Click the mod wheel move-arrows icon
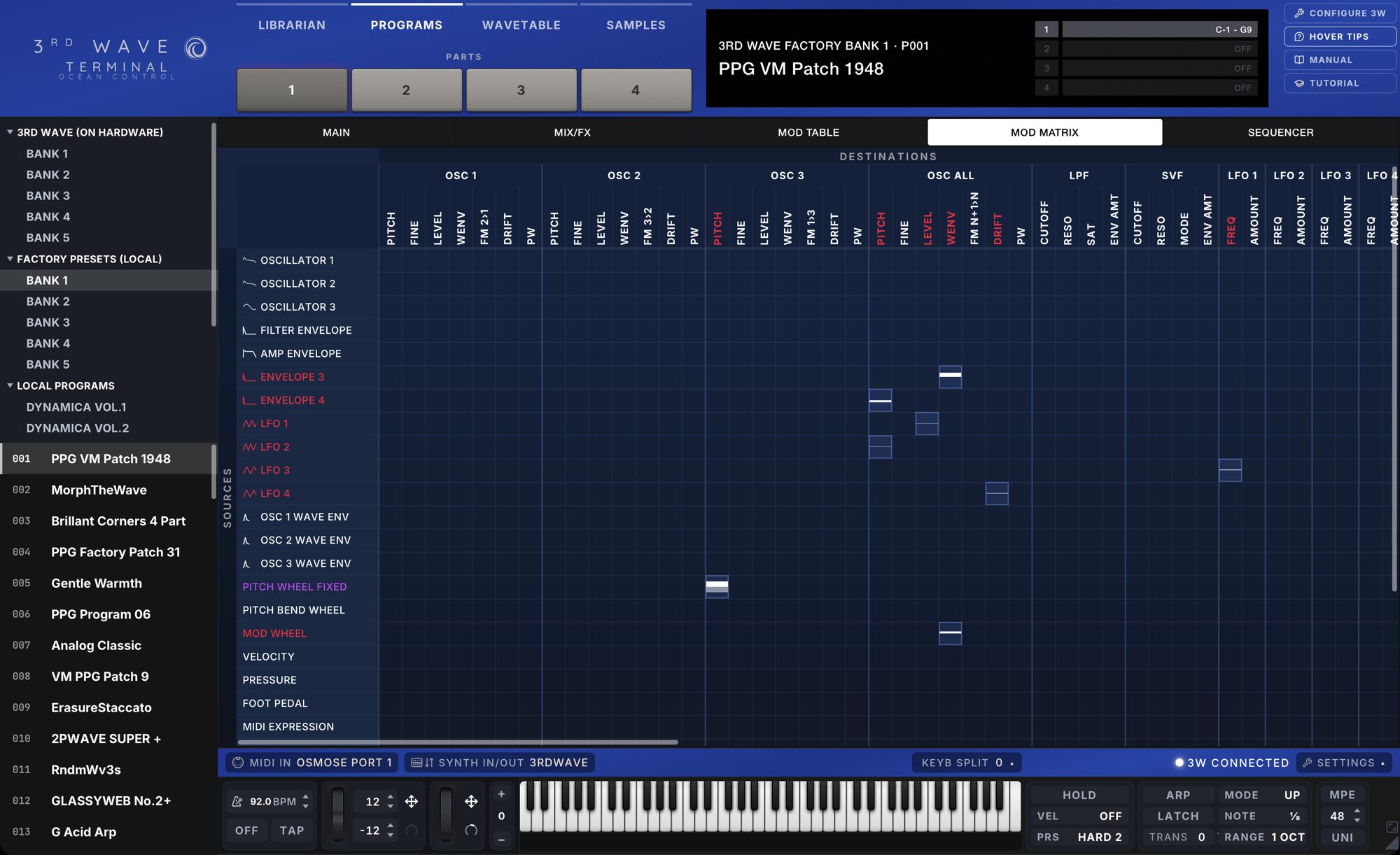1400x855 pixels. point(471,801)
